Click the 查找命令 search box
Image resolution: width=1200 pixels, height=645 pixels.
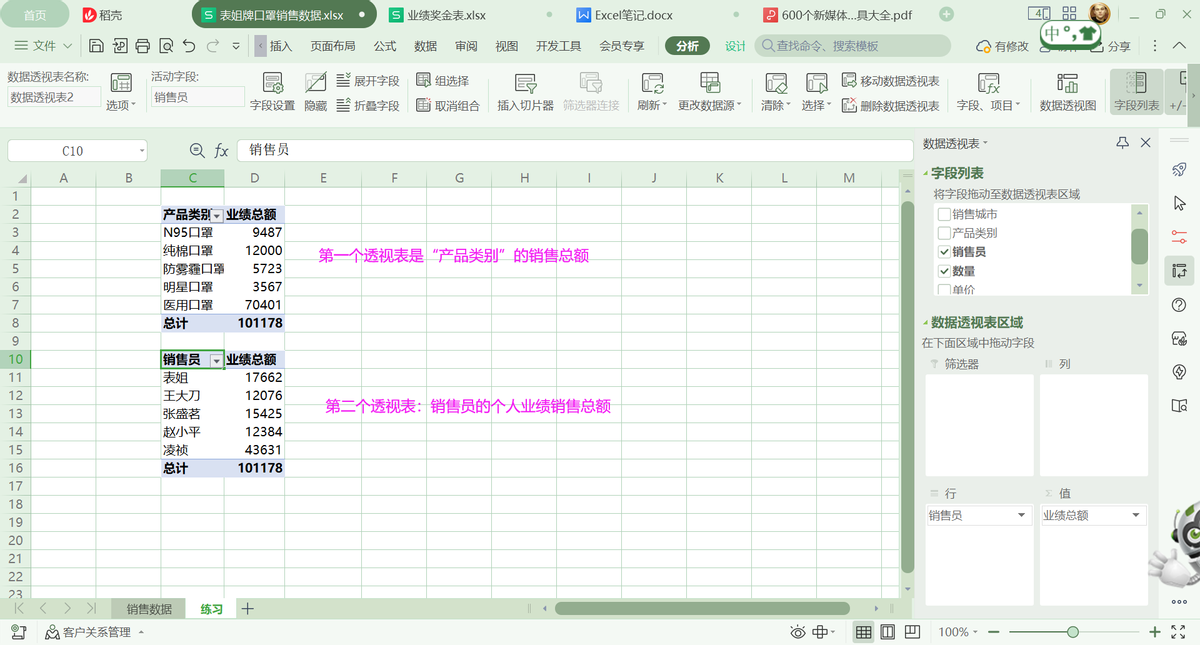(853, 46)
